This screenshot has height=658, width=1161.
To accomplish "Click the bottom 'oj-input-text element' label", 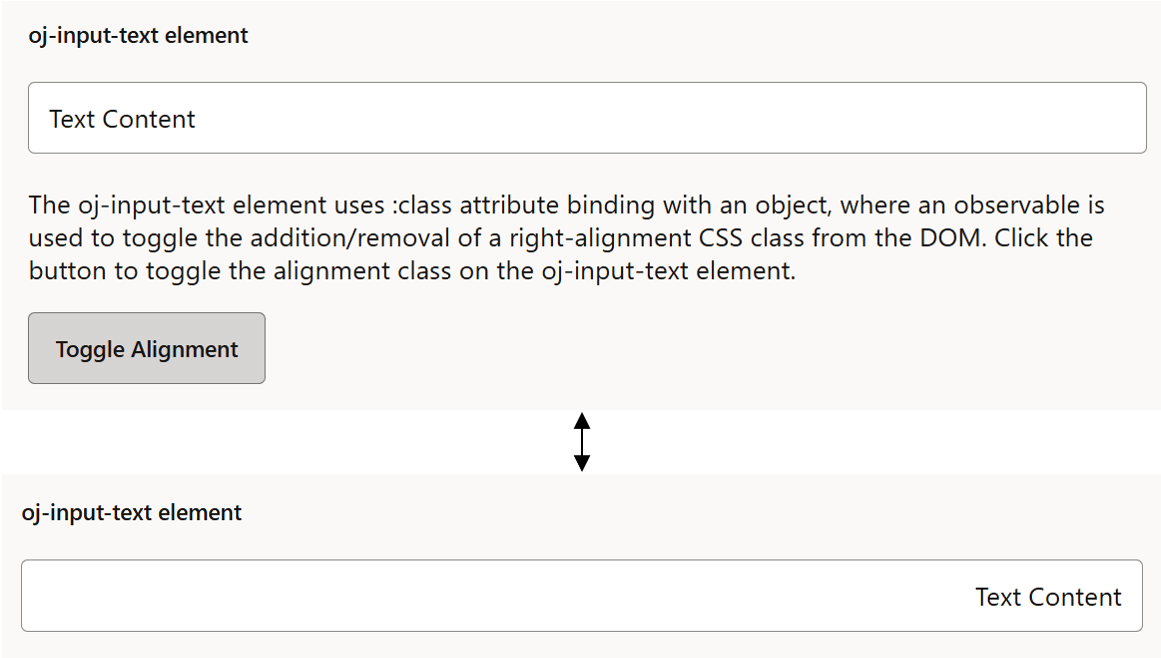I will (130, 512).
